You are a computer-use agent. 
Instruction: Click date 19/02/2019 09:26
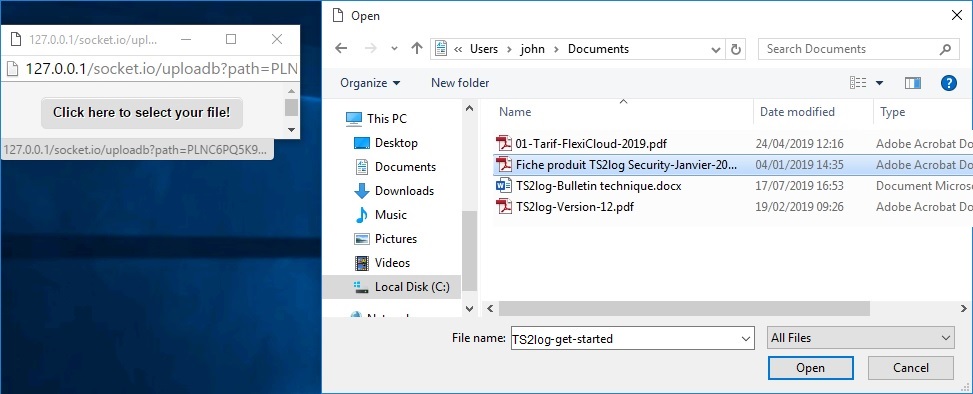click(799, 206)
